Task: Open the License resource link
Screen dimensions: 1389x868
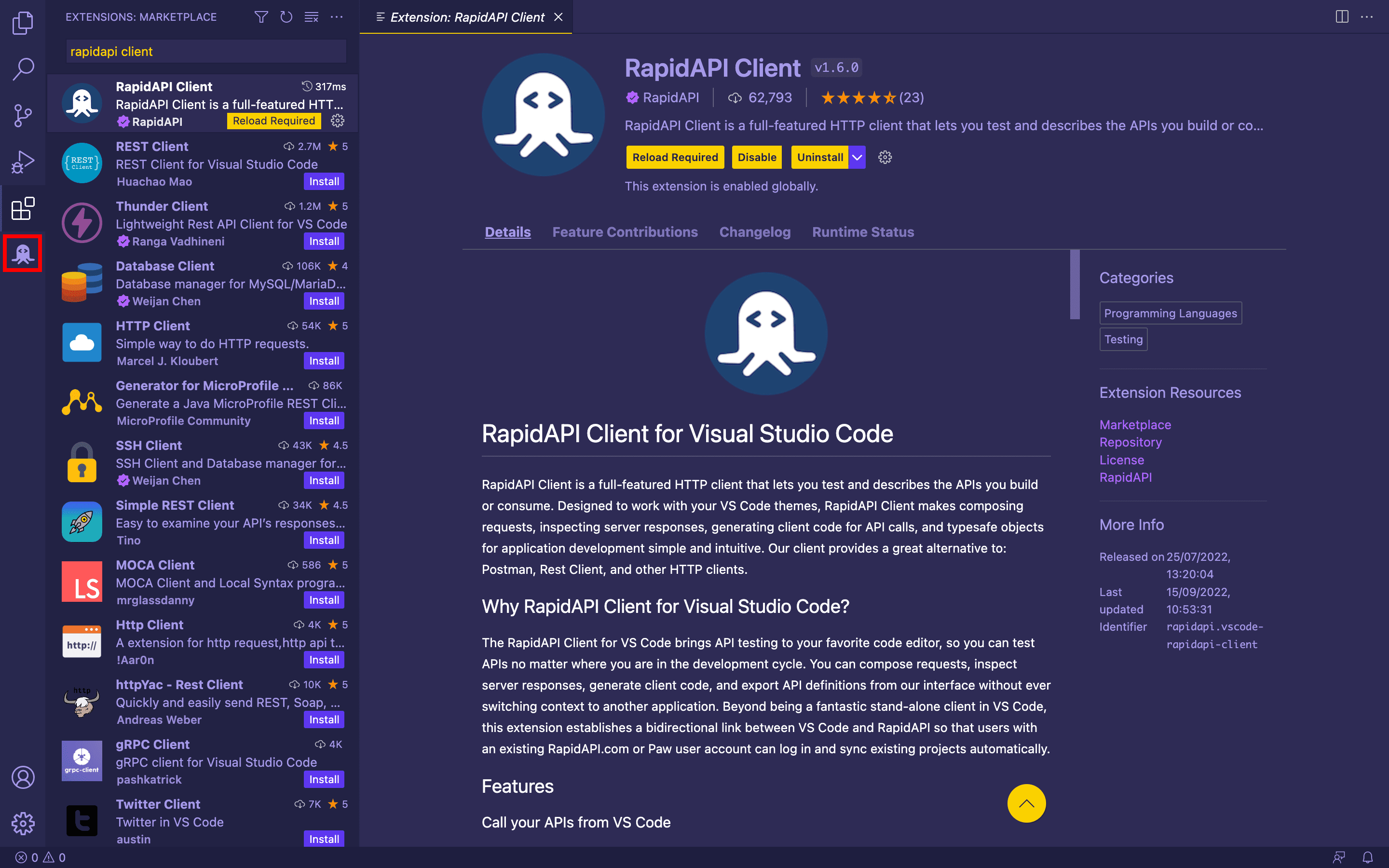Action: point(1121,460)
